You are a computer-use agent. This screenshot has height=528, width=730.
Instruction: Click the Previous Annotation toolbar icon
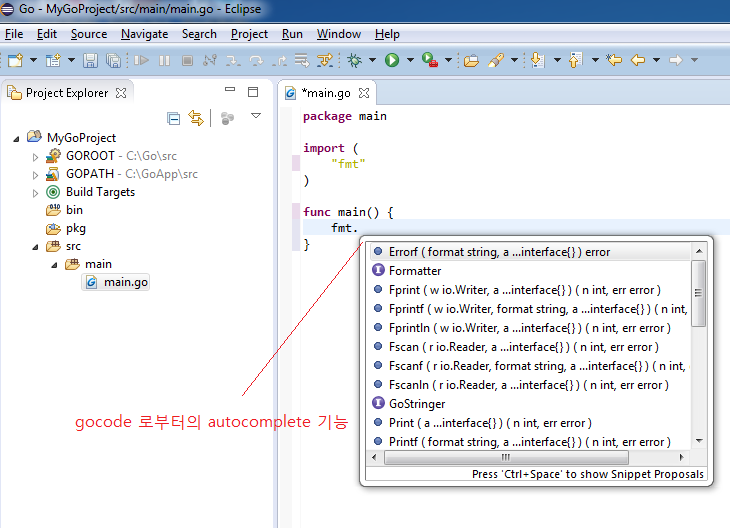pos(576,60)
